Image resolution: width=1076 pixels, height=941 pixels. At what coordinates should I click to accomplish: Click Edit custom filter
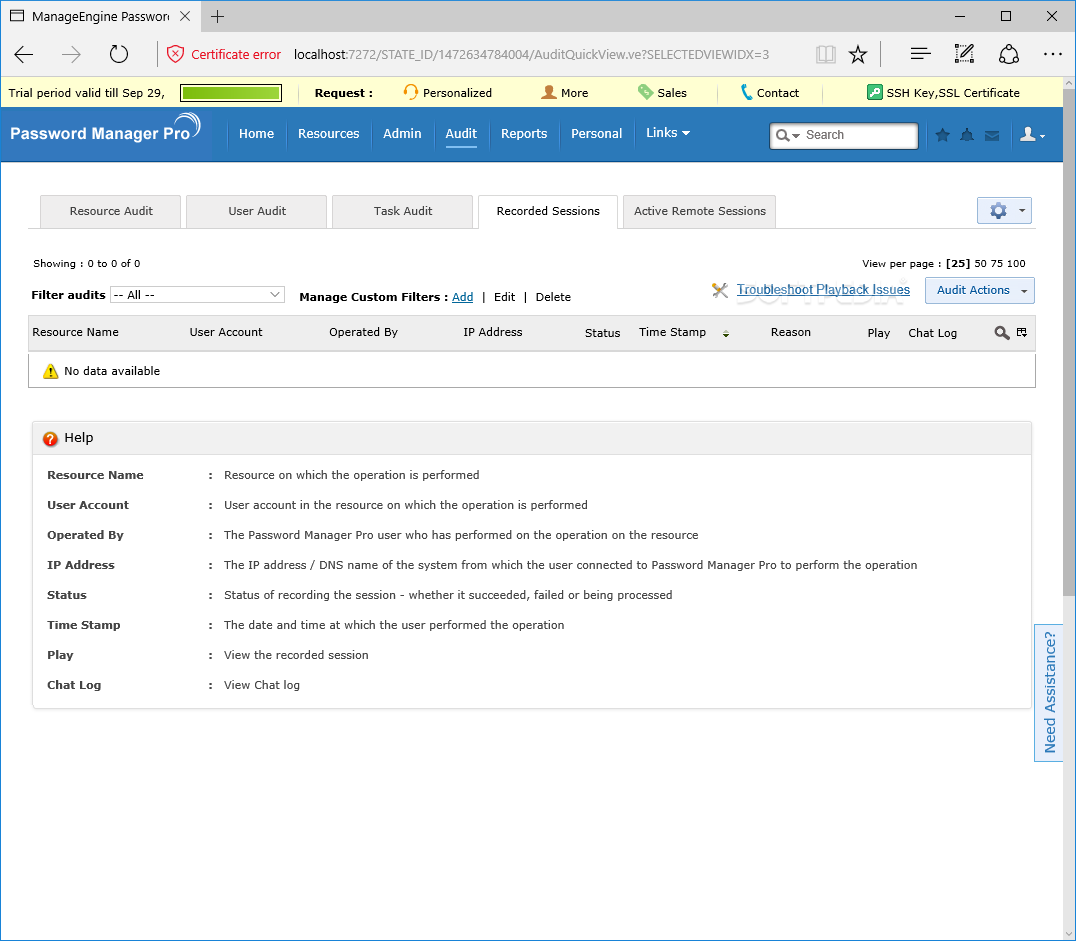pos(504,297)
